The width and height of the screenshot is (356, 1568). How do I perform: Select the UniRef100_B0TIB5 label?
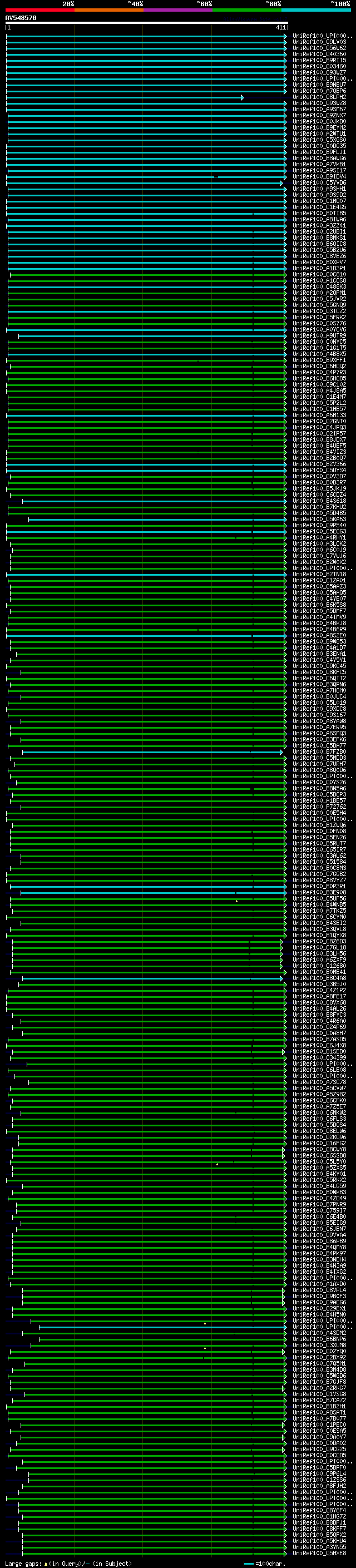[319, 214]
